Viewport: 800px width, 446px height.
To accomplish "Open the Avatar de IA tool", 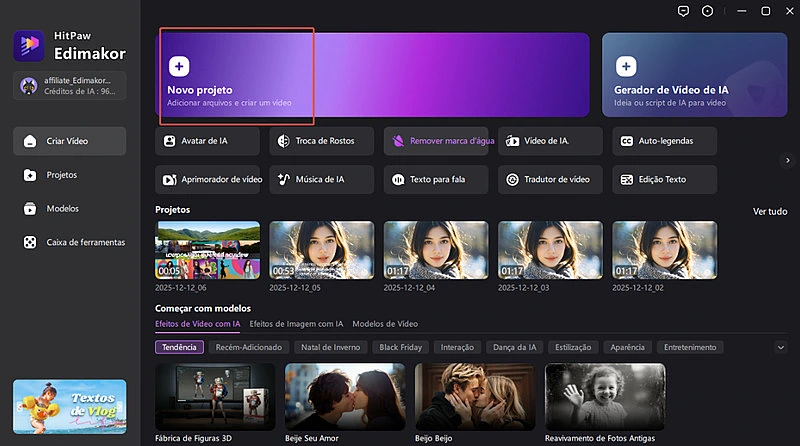I will pyautogui.click(x=207, y=141).
